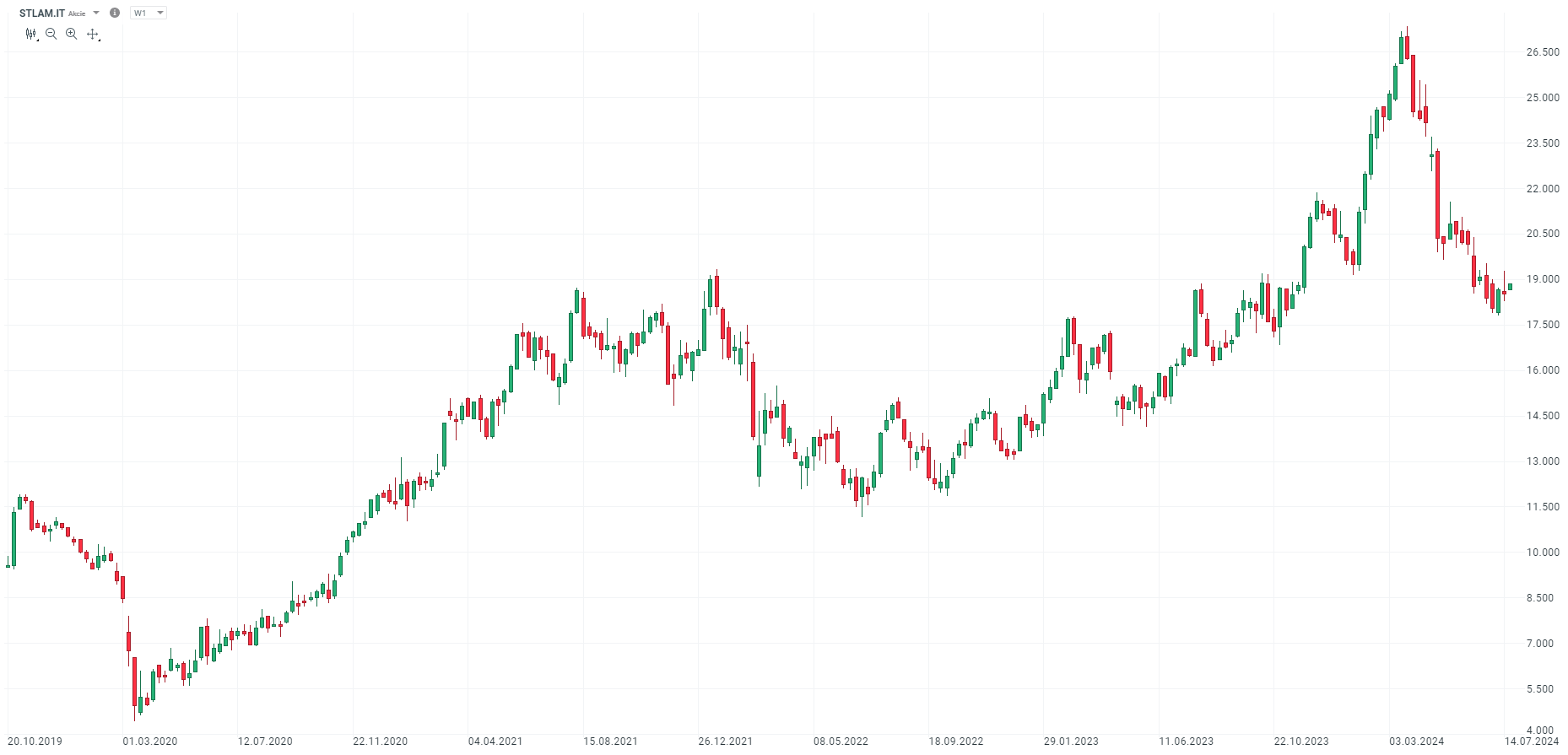Expand the STLAM.IT symbol dropdown arrow
Screen dimensions: 1568x755
coord(96,13)
